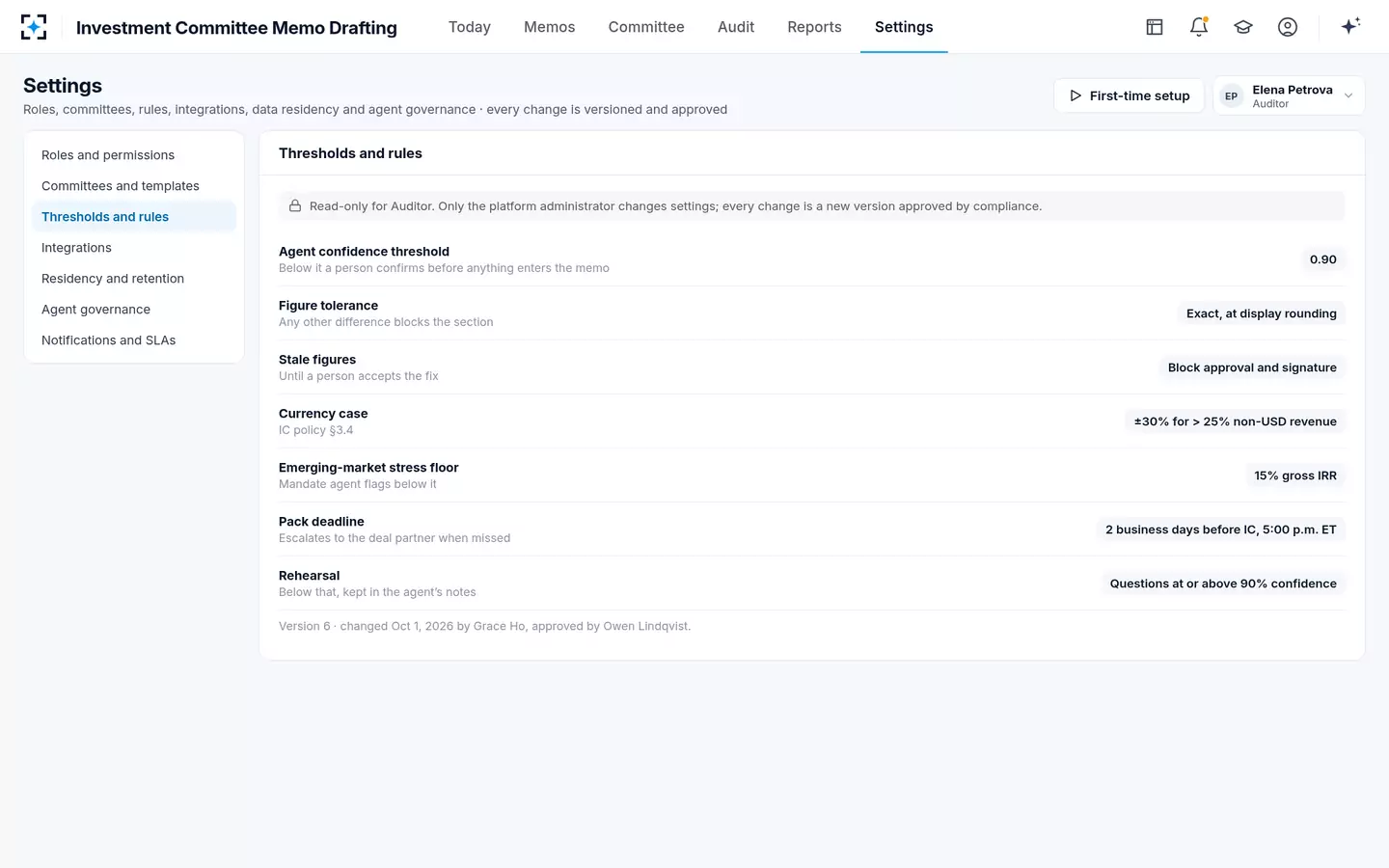Open the Audit tab
Image resolution: width=1389 pixels, height=868 pixels.
(x=736, y=27)
